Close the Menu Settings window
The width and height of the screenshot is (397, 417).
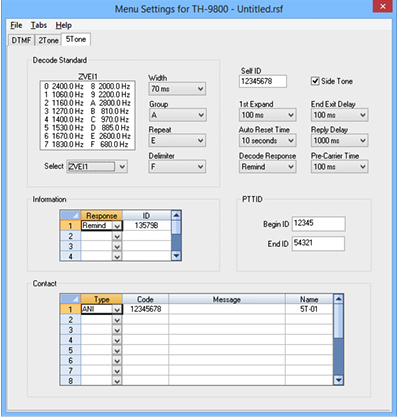383,6
